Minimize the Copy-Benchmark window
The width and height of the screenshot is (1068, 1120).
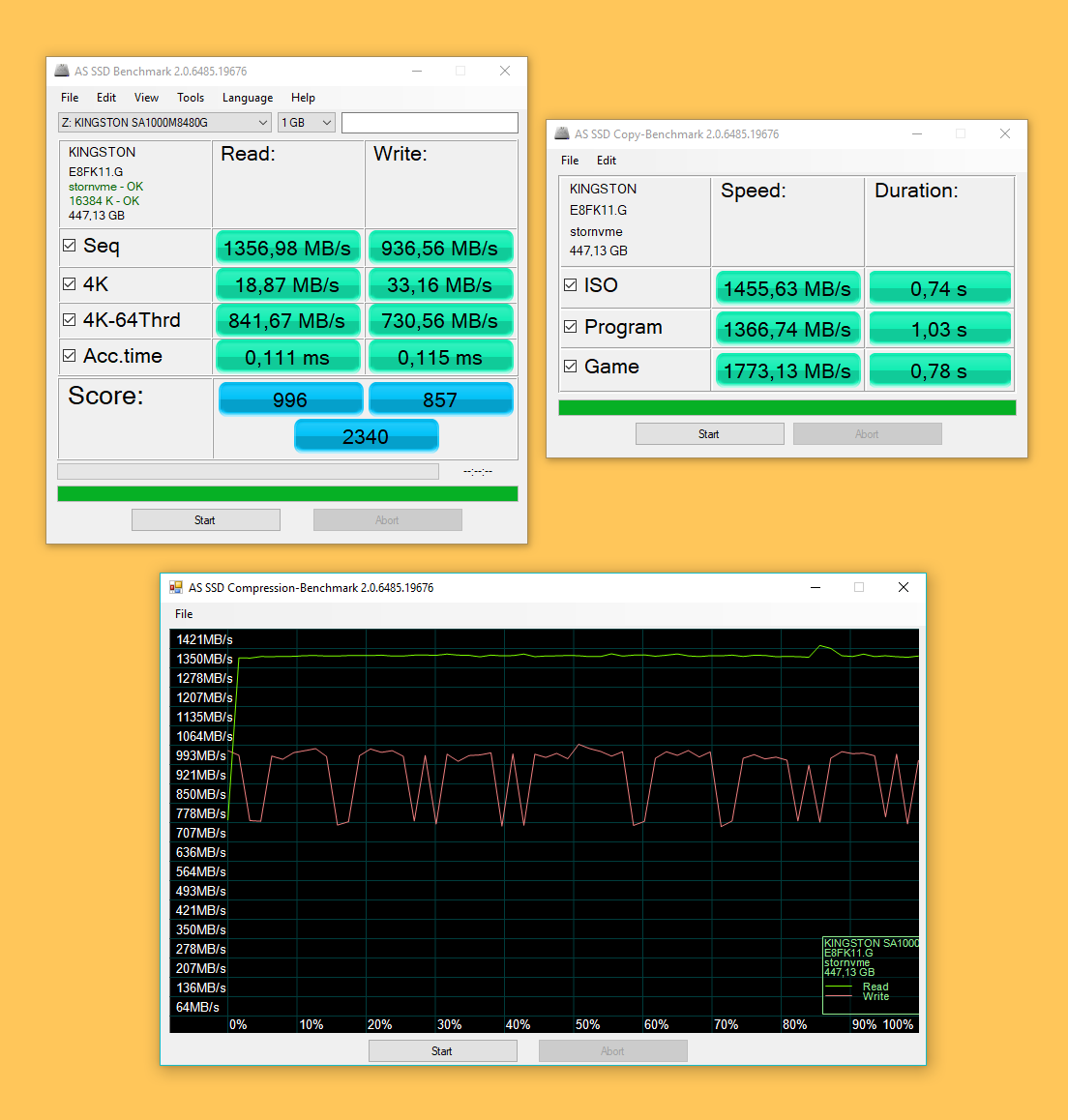(917, 133)
